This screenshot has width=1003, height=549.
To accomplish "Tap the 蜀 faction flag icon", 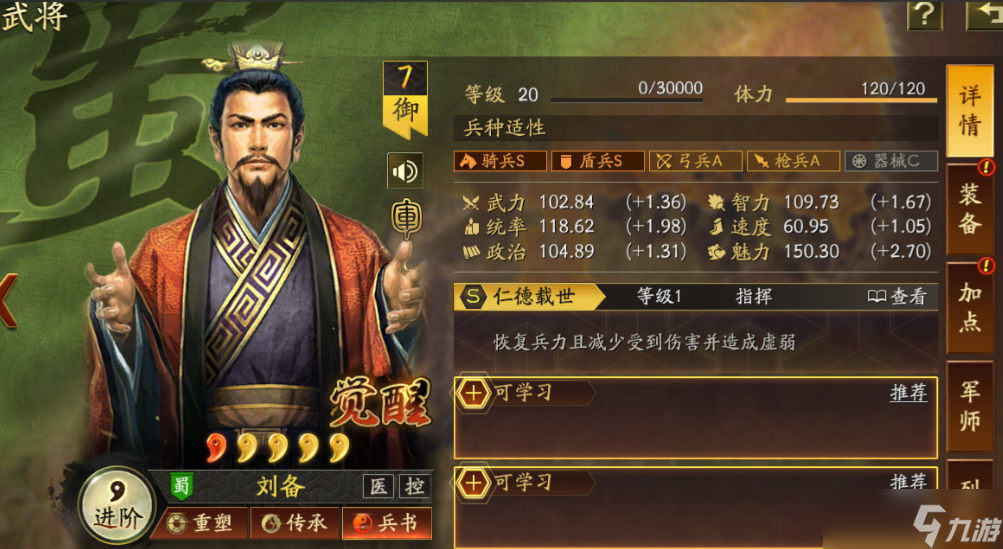I will coord(182,486).
